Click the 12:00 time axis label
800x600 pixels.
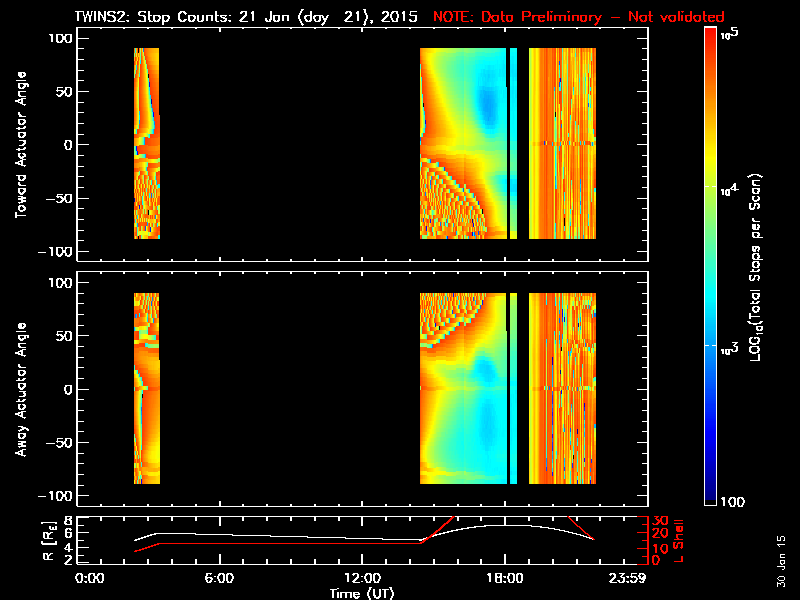[x=362, y=579]
